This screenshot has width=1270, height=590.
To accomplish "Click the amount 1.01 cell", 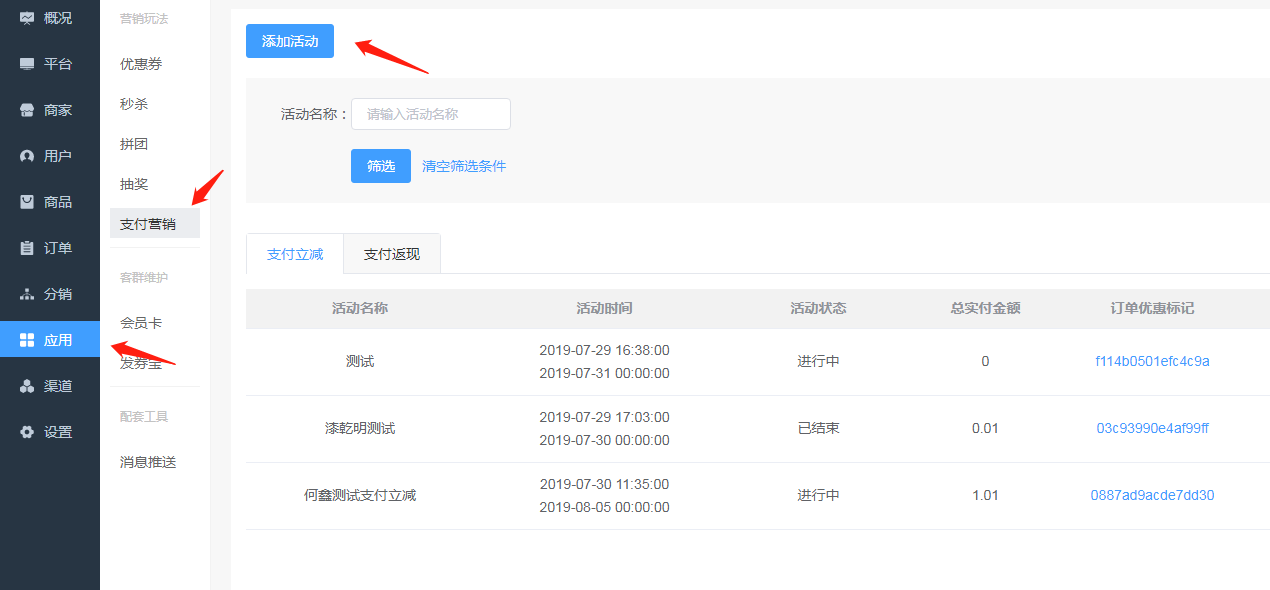I will coord(985,495).
